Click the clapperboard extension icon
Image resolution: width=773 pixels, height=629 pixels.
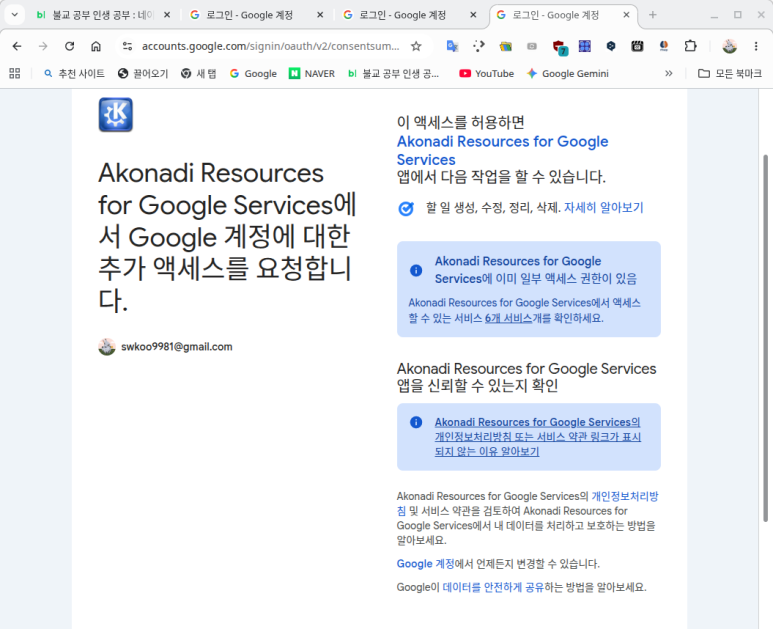point(637,46)
